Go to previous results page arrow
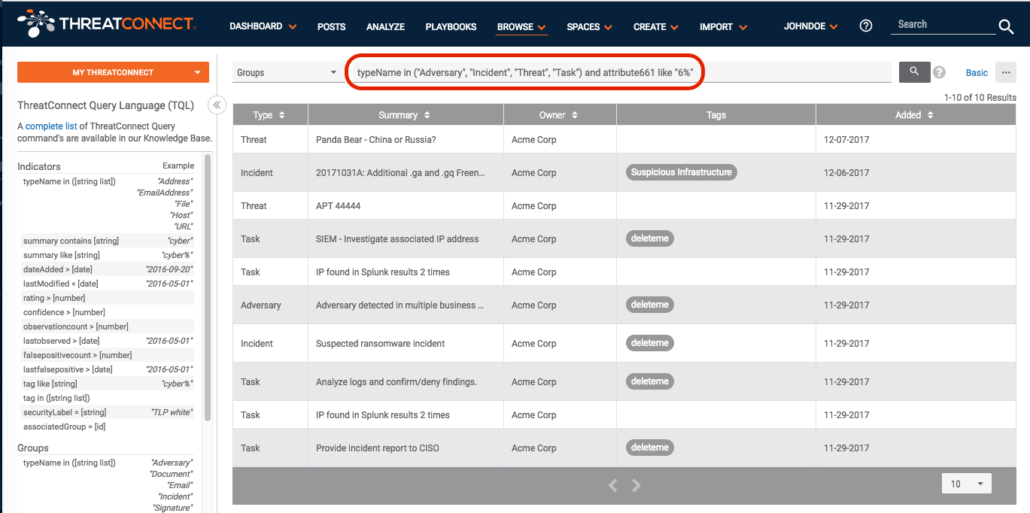The image size is (1030, 513). (x=613, y=485)
